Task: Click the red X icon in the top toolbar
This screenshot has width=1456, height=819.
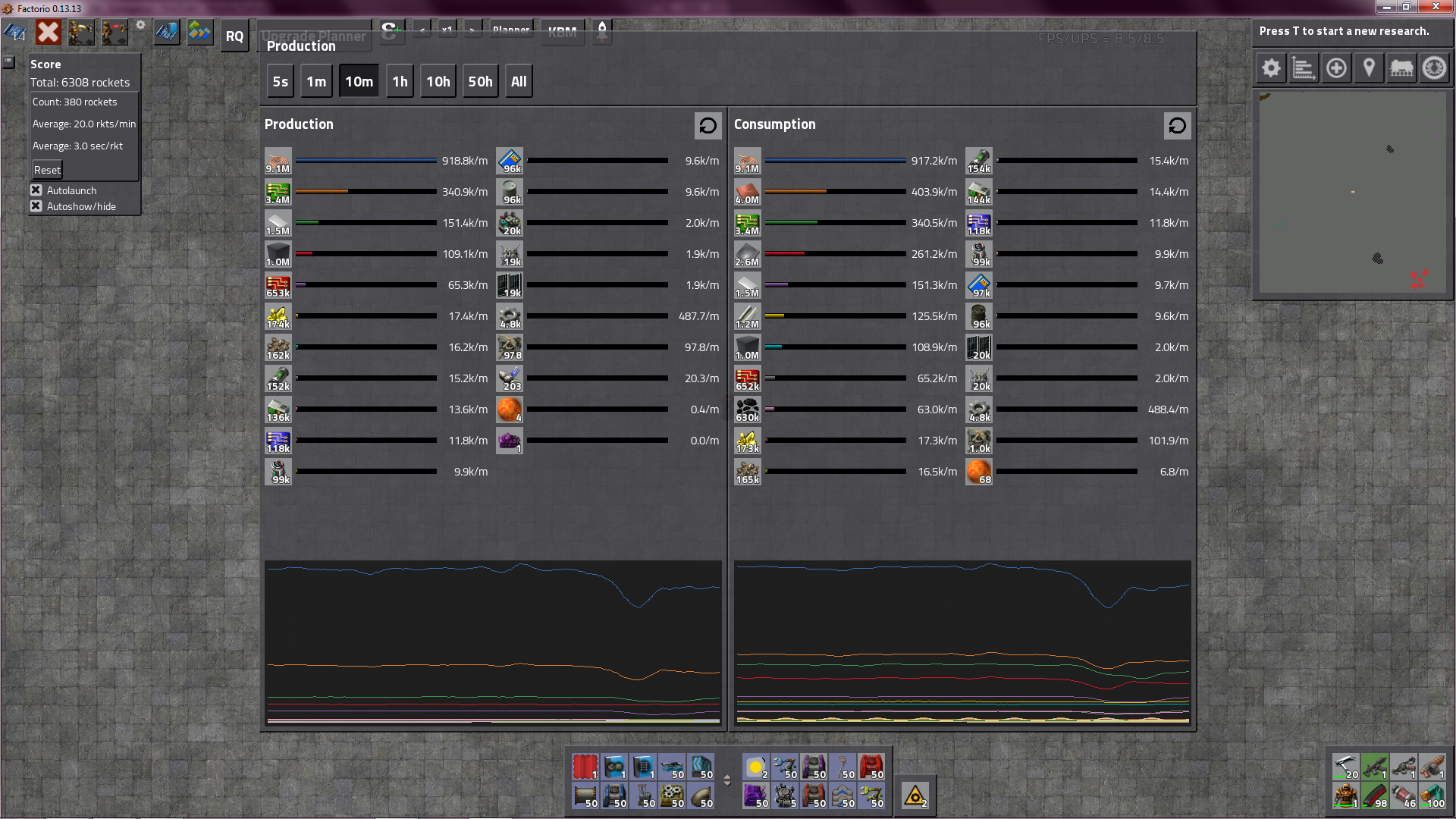Action: 48,33
